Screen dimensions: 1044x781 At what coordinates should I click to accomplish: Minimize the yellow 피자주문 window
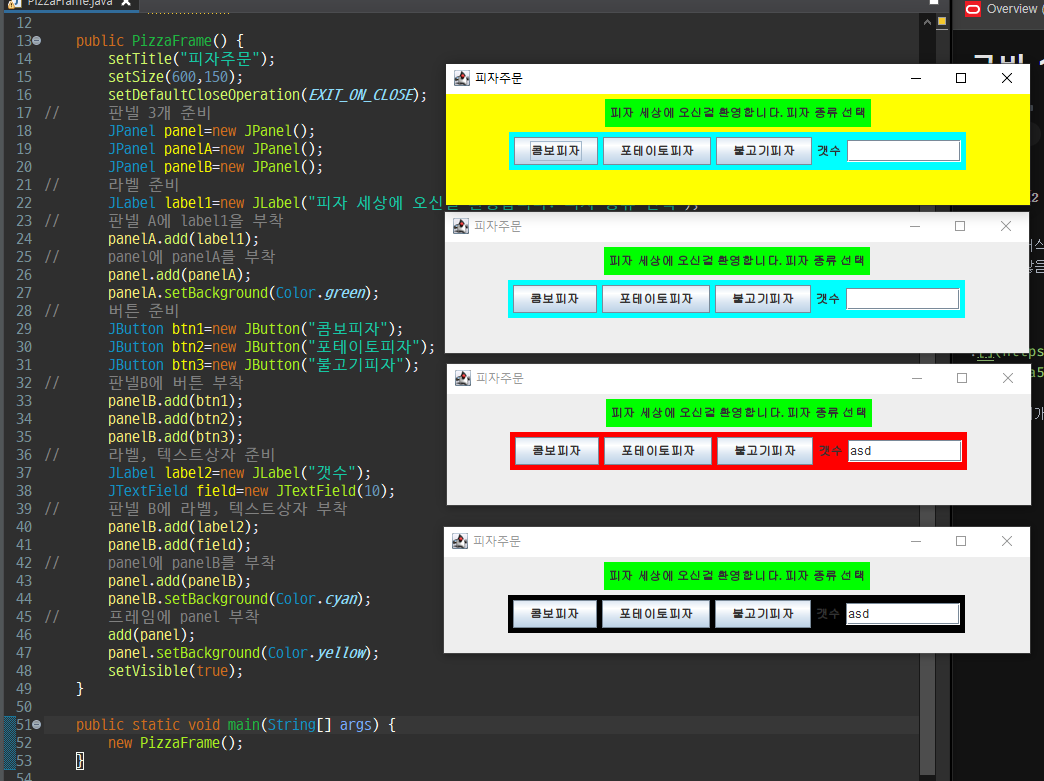[x=916, y=79]
